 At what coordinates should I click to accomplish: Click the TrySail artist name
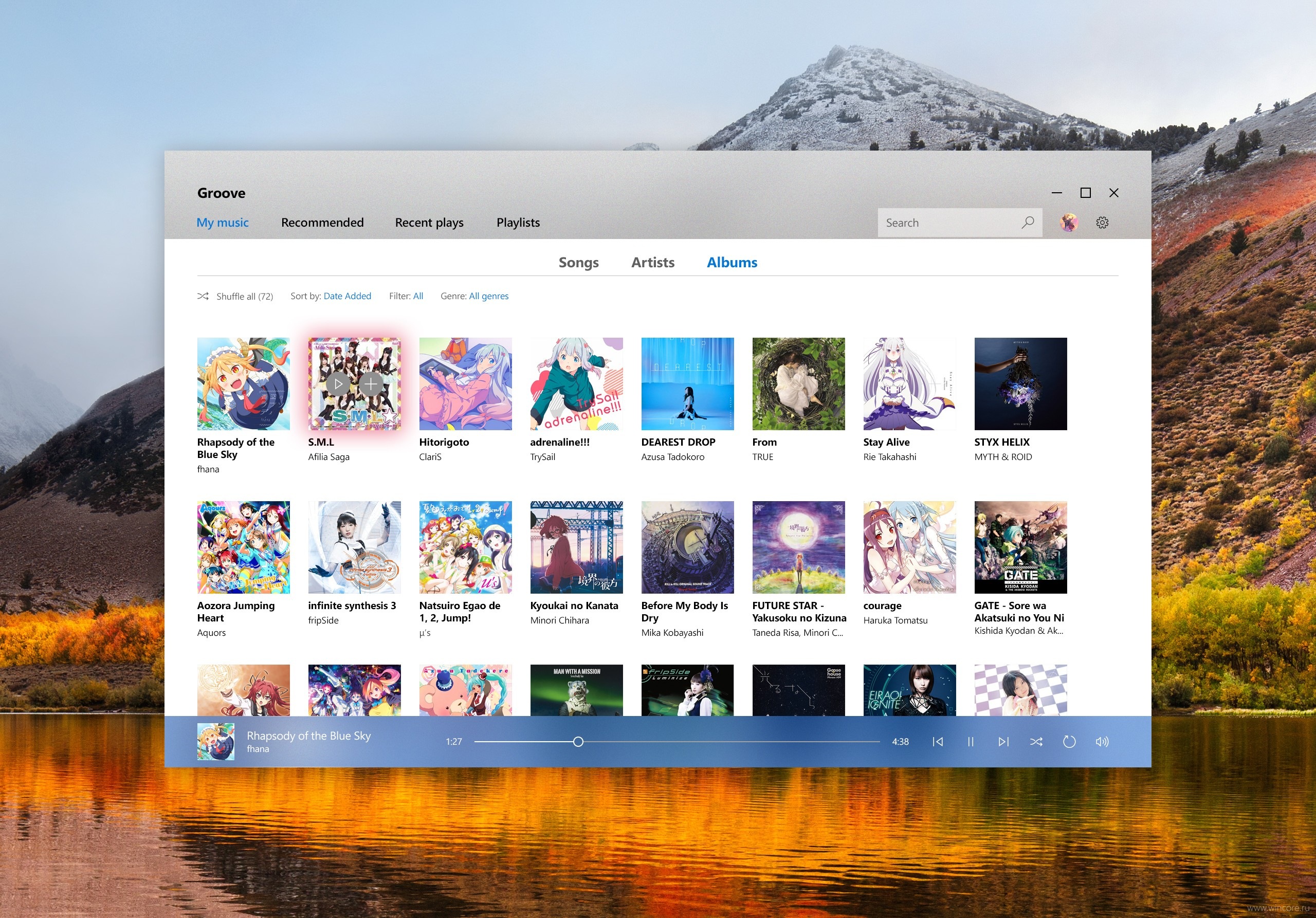543,457
